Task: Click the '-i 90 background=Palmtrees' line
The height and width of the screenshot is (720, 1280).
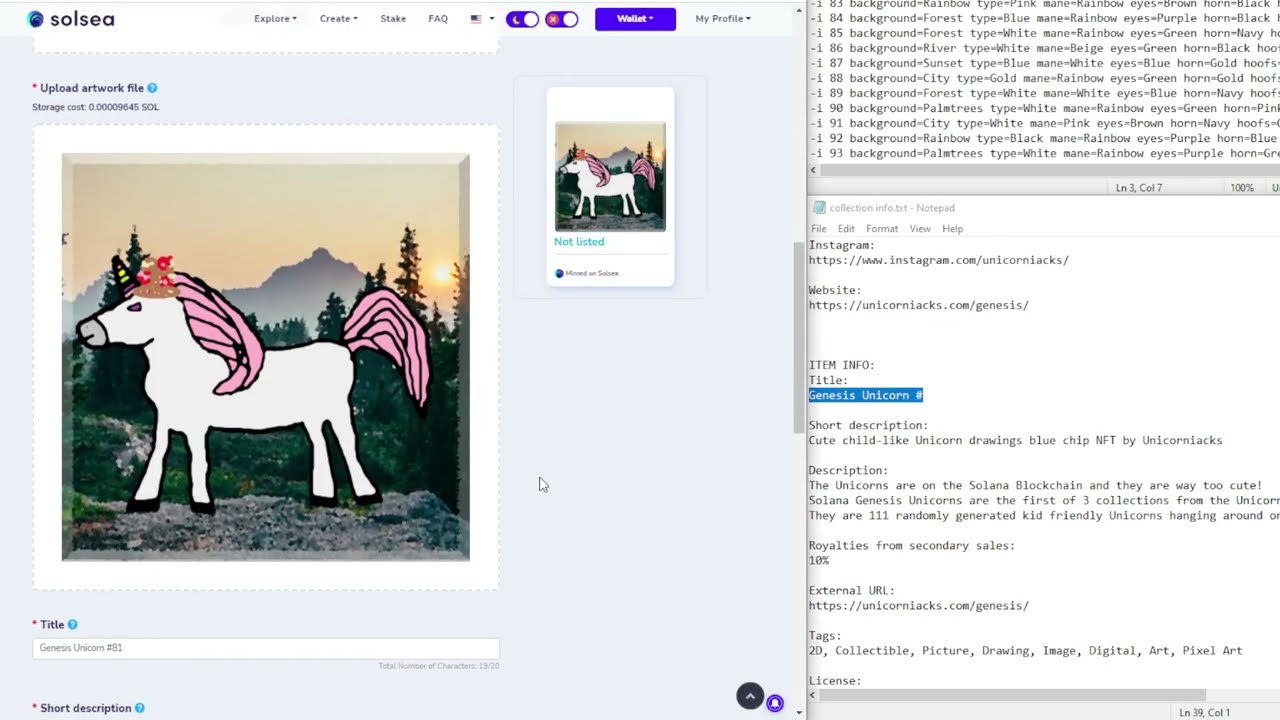Action: pyautogui.click(x=1044, y=108)
